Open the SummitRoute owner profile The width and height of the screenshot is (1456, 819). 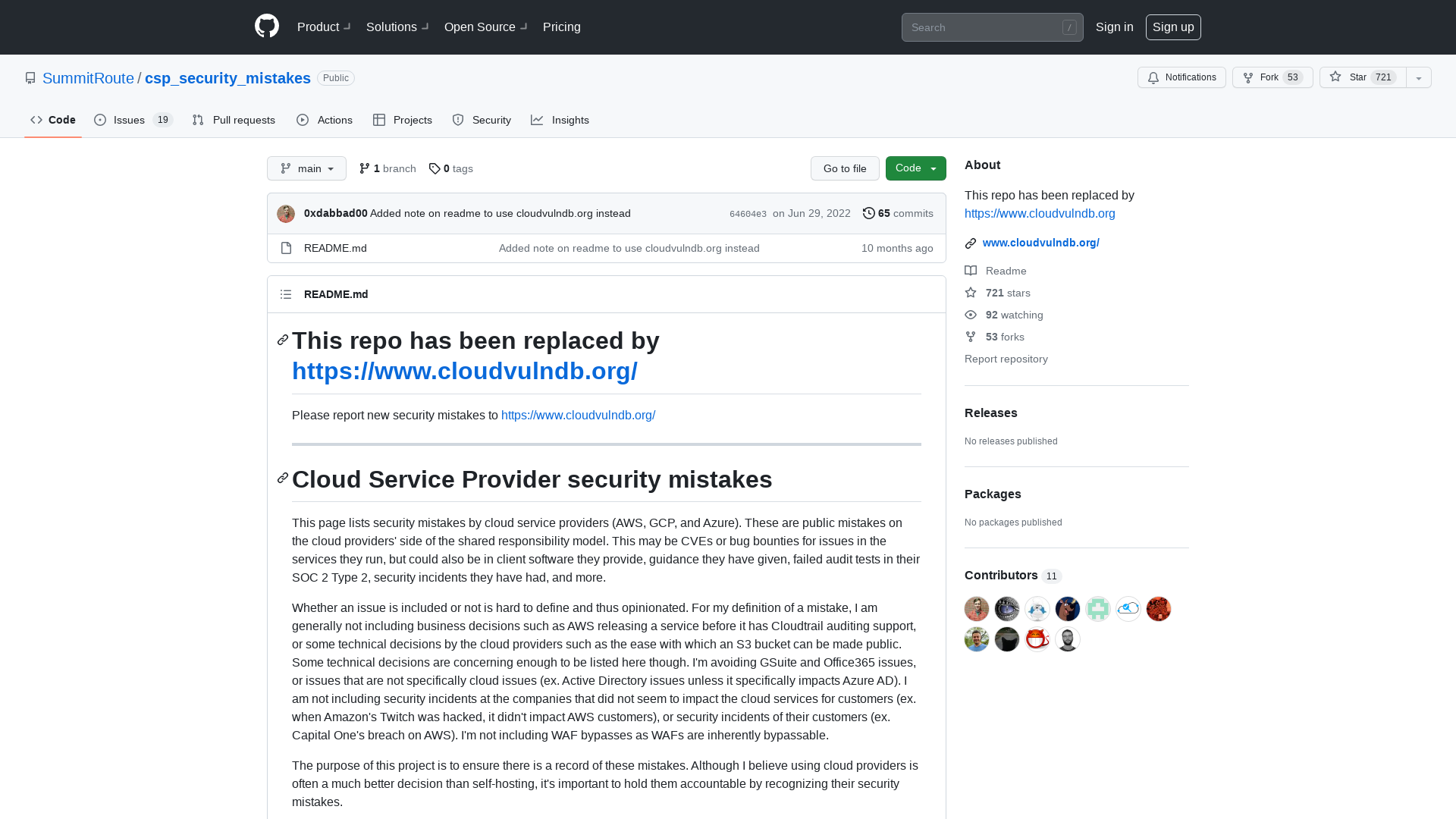coord(88,78)
